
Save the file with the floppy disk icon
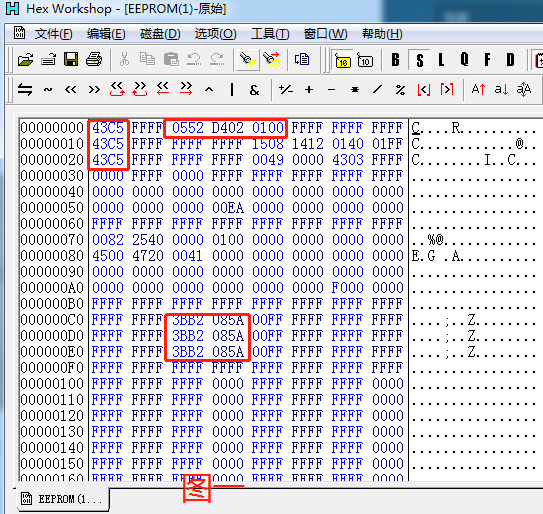point(71,60)
